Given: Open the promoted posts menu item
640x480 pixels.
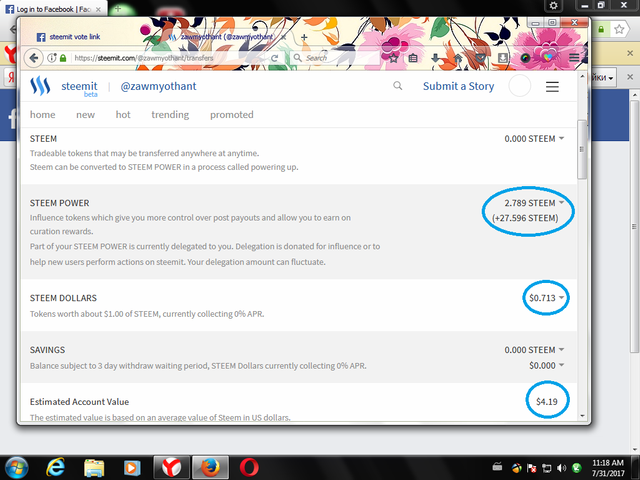Looking at the screenshot, I should [231, 115].
